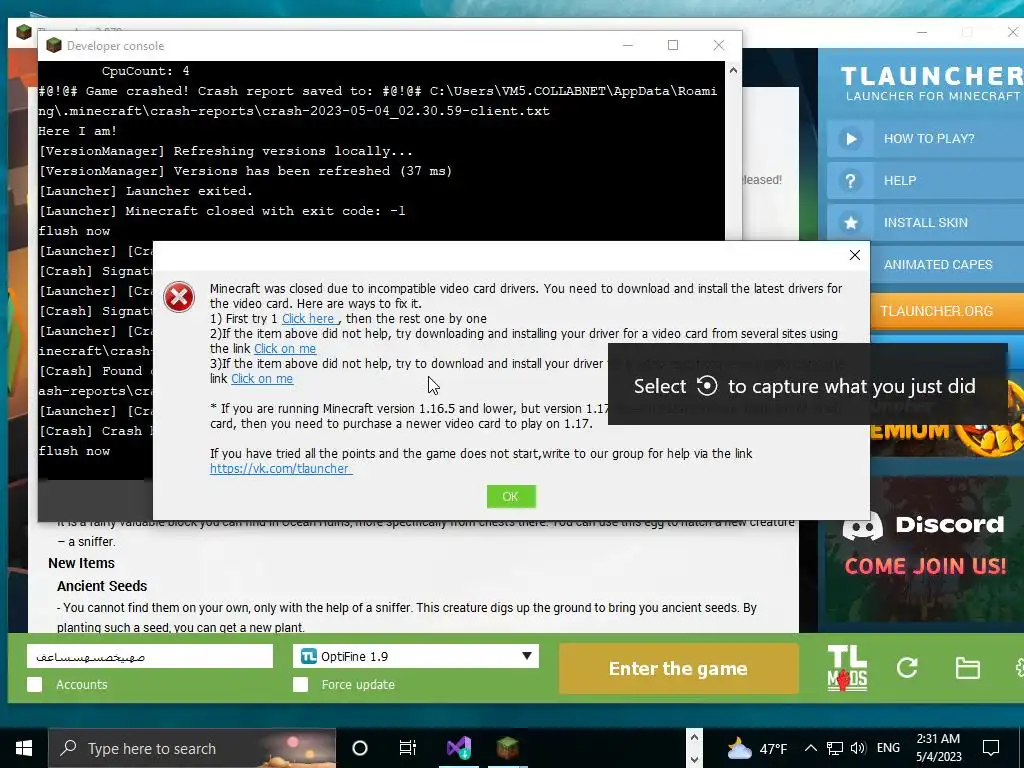Click the username input field
This screenshot has height=768, width=1024.
point(150,656)
